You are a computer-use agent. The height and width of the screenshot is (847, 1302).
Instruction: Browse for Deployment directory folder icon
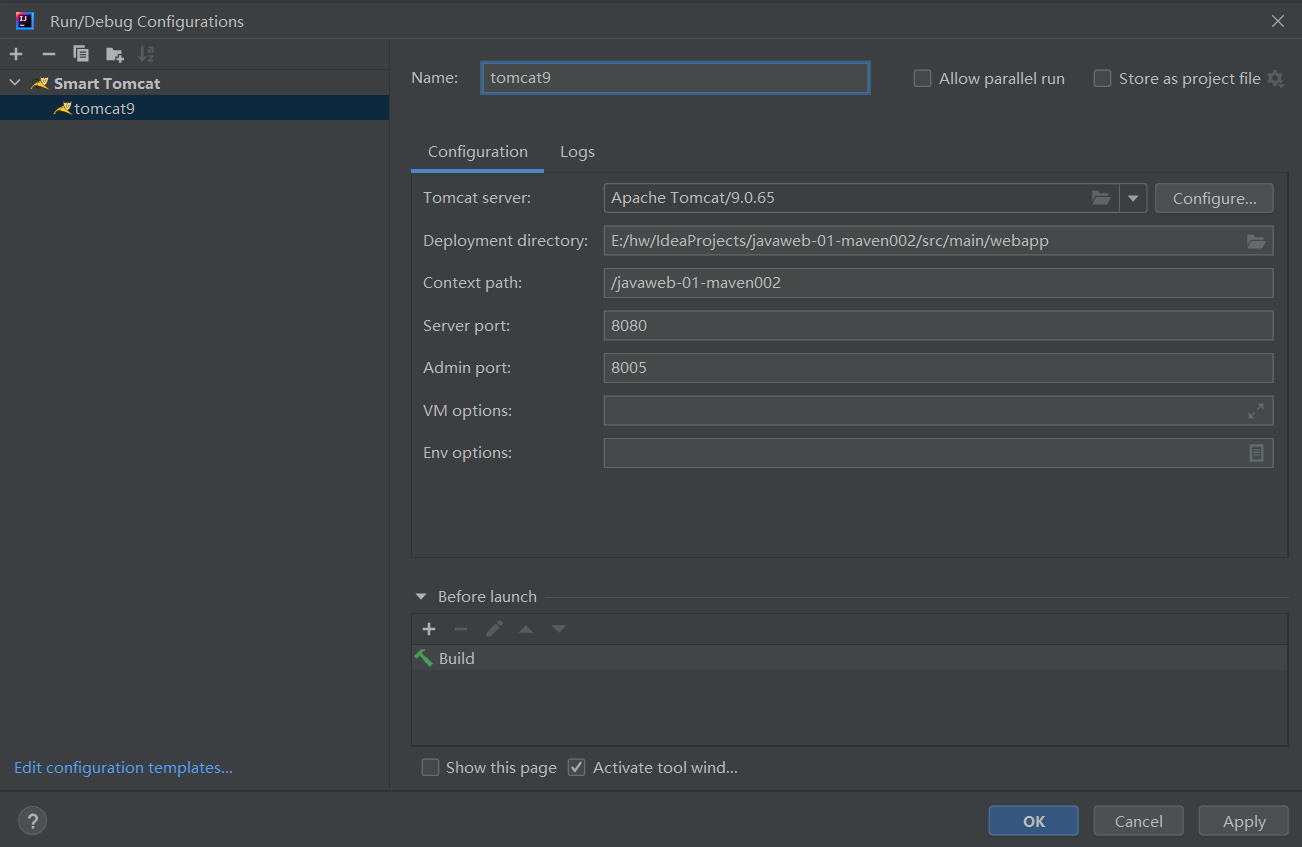[1256, 241]
